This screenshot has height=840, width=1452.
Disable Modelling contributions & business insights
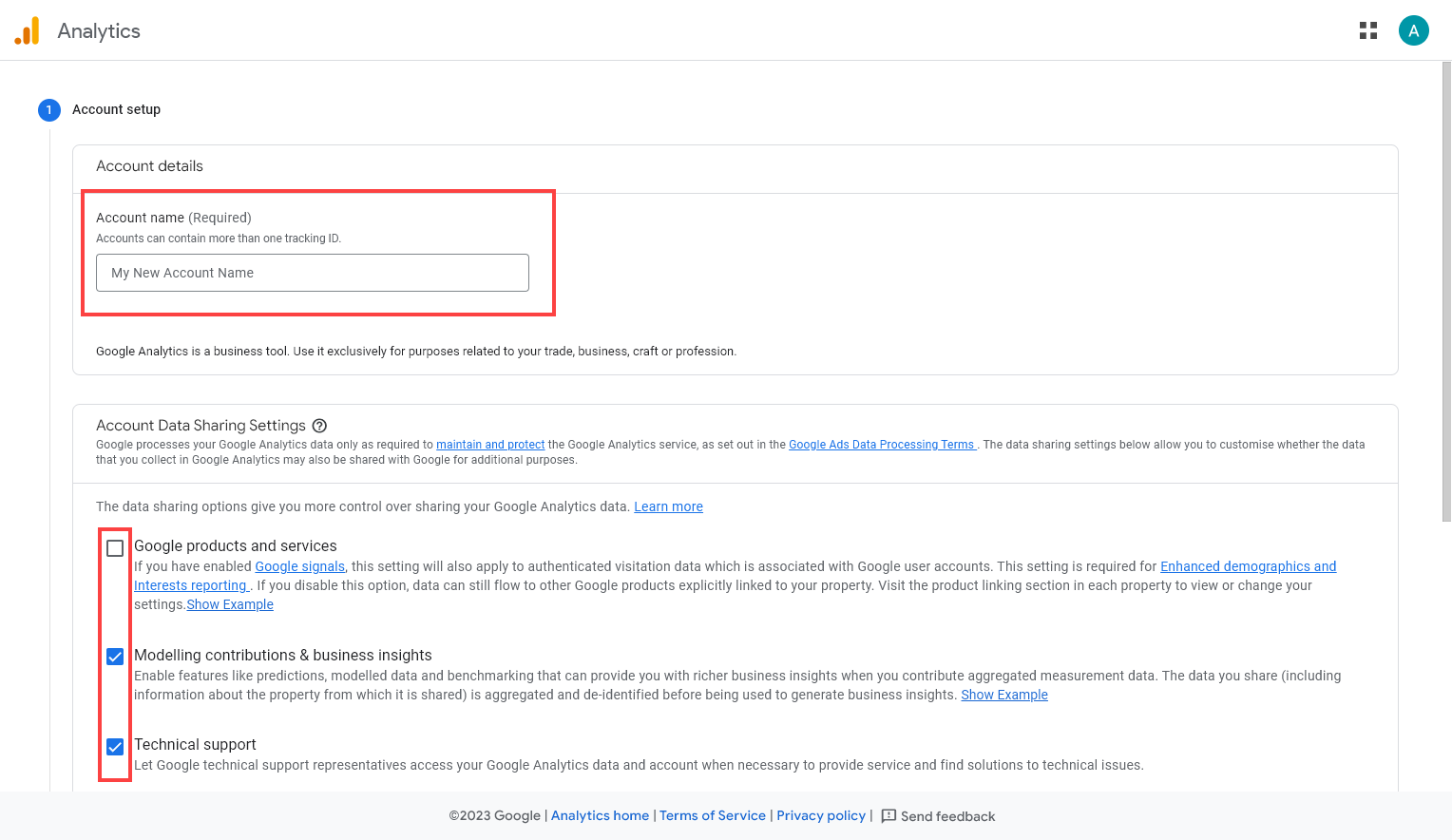(115, 656)
